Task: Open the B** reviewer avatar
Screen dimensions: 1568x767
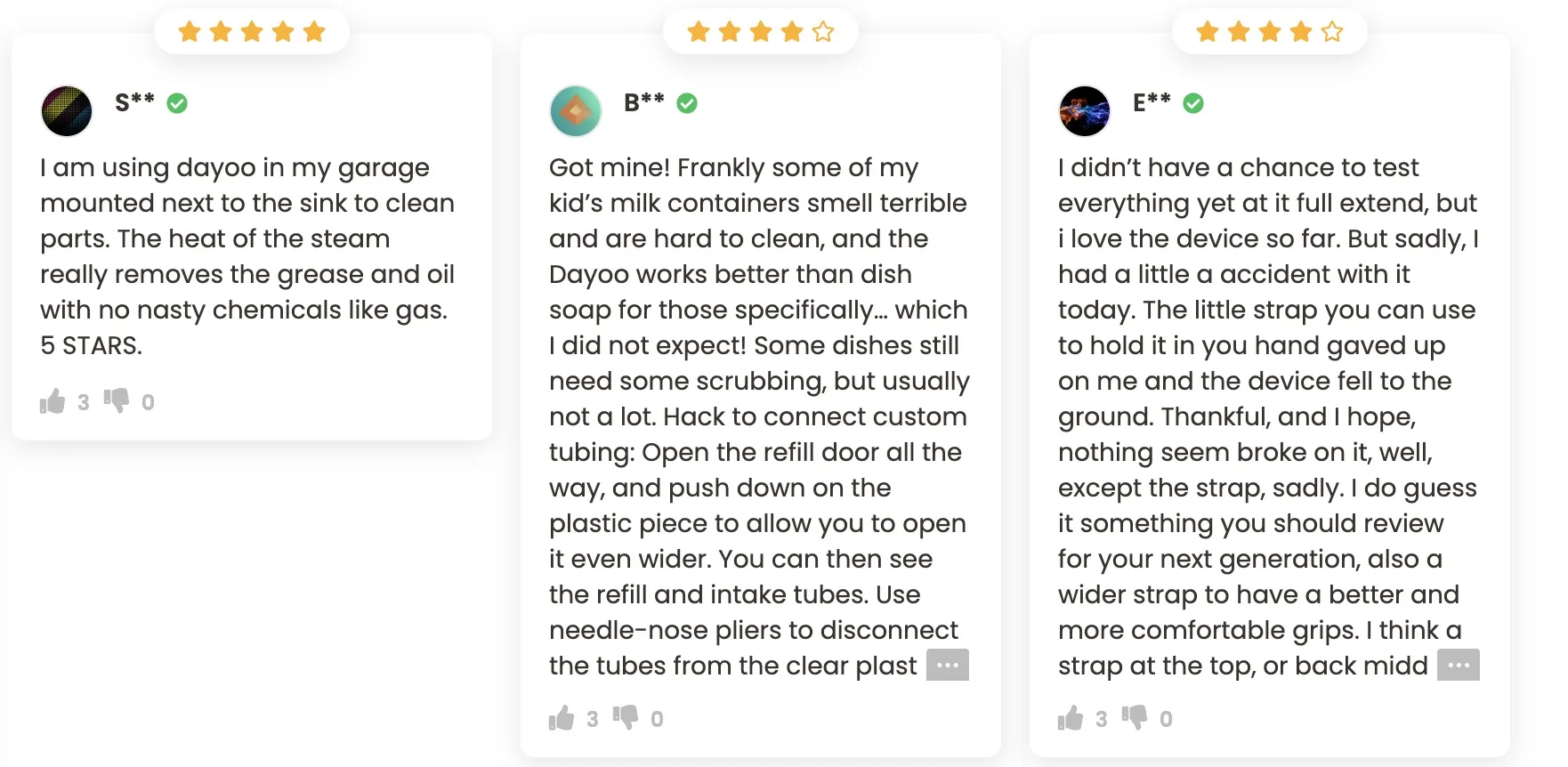Action: tap(576, 111)
